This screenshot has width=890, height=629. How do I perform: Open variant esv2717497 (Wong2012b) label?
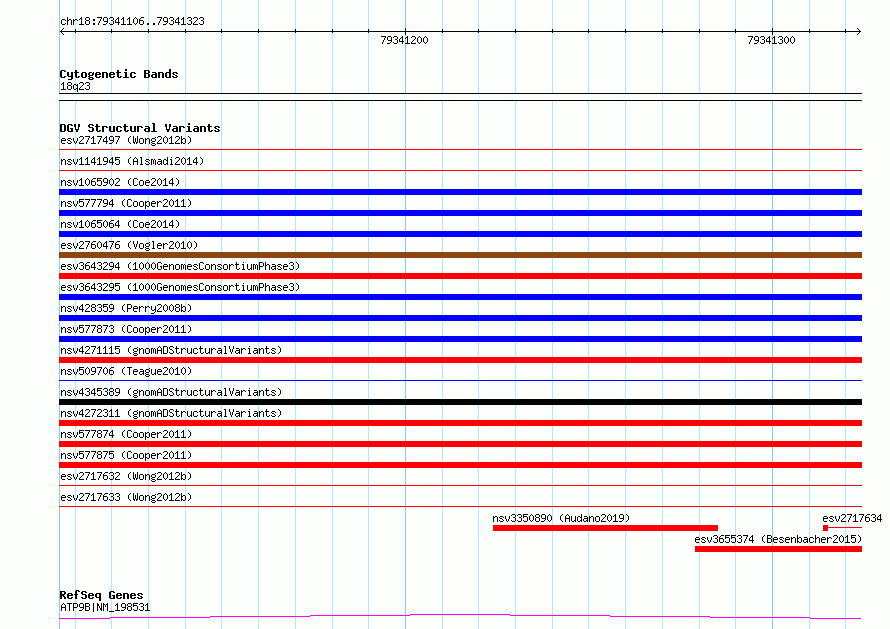pos(126,140)
